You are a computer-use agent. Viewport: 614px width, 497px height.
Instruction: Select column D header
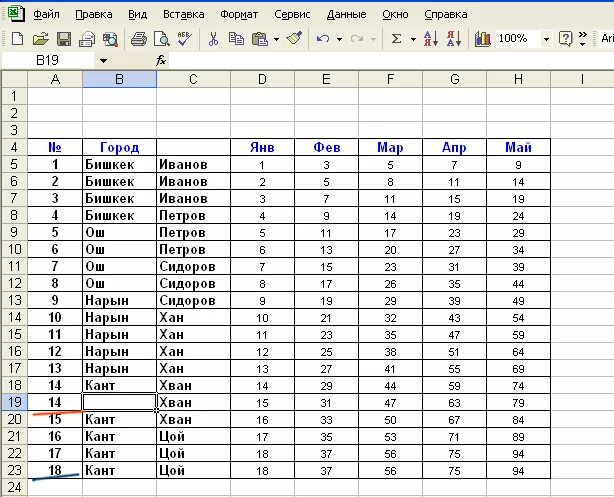(262, 79)
